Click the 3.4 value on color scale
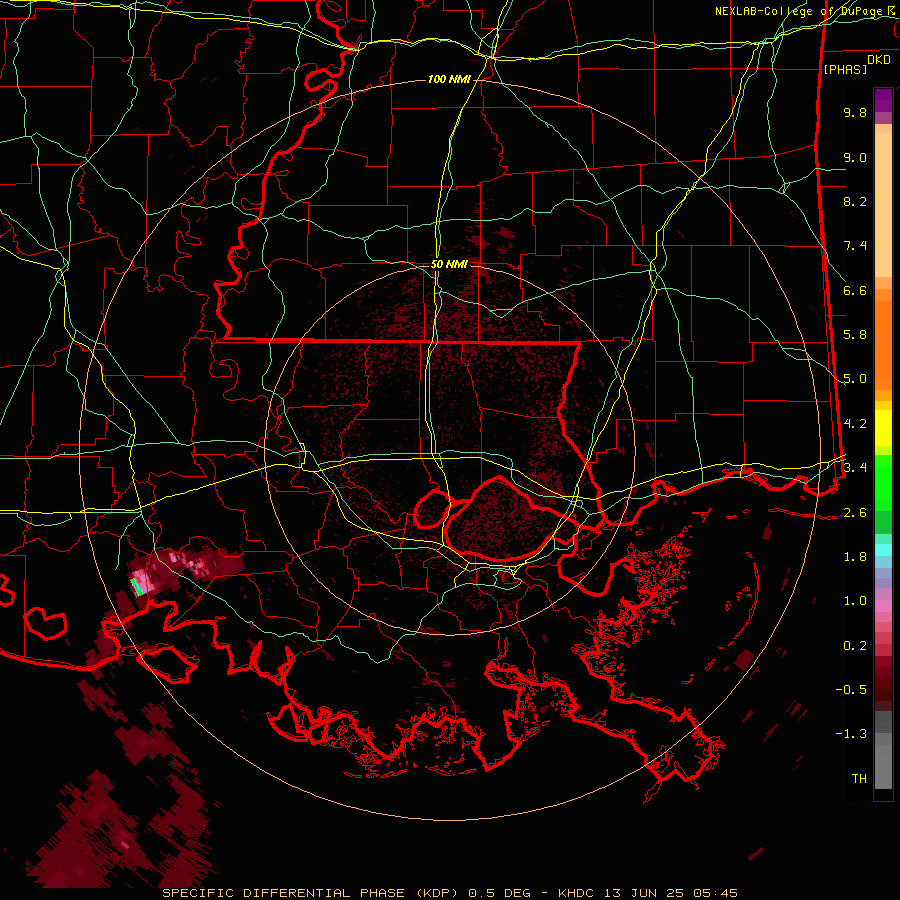900x900 pixels. [855, 468]
